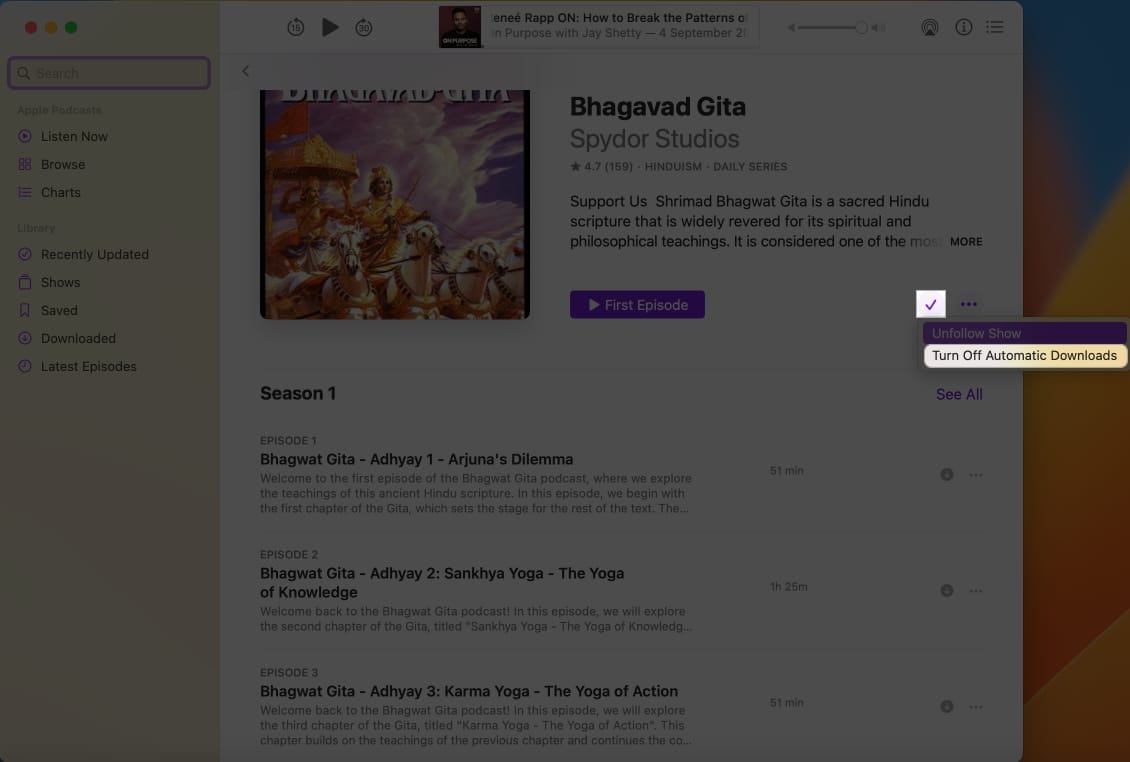Open the show's more options ellipsis
The height and width of the screenshot is (762, 1130).
click(x=969, y=304)
